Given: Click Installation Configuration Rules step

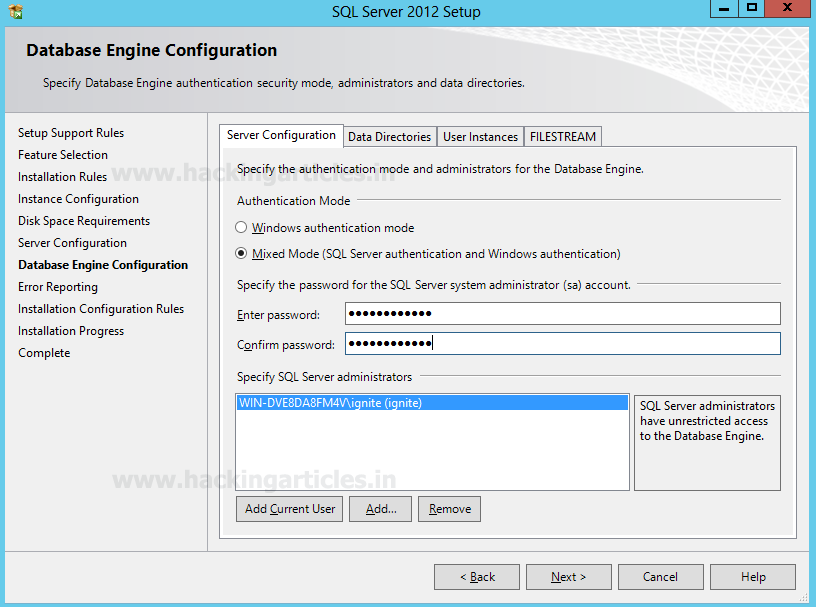Looking at the screenshot, I should 101,309.
